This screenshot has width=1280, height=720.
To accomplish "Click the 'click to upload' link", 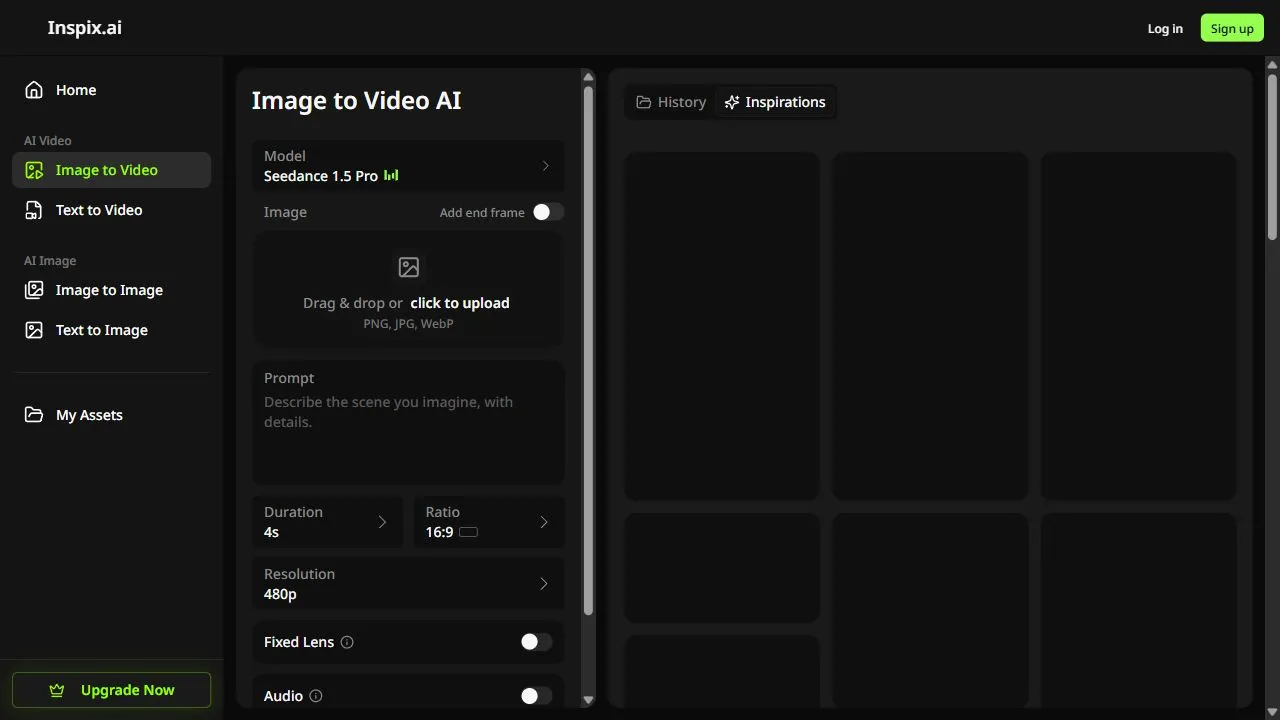I will (460, 303).
